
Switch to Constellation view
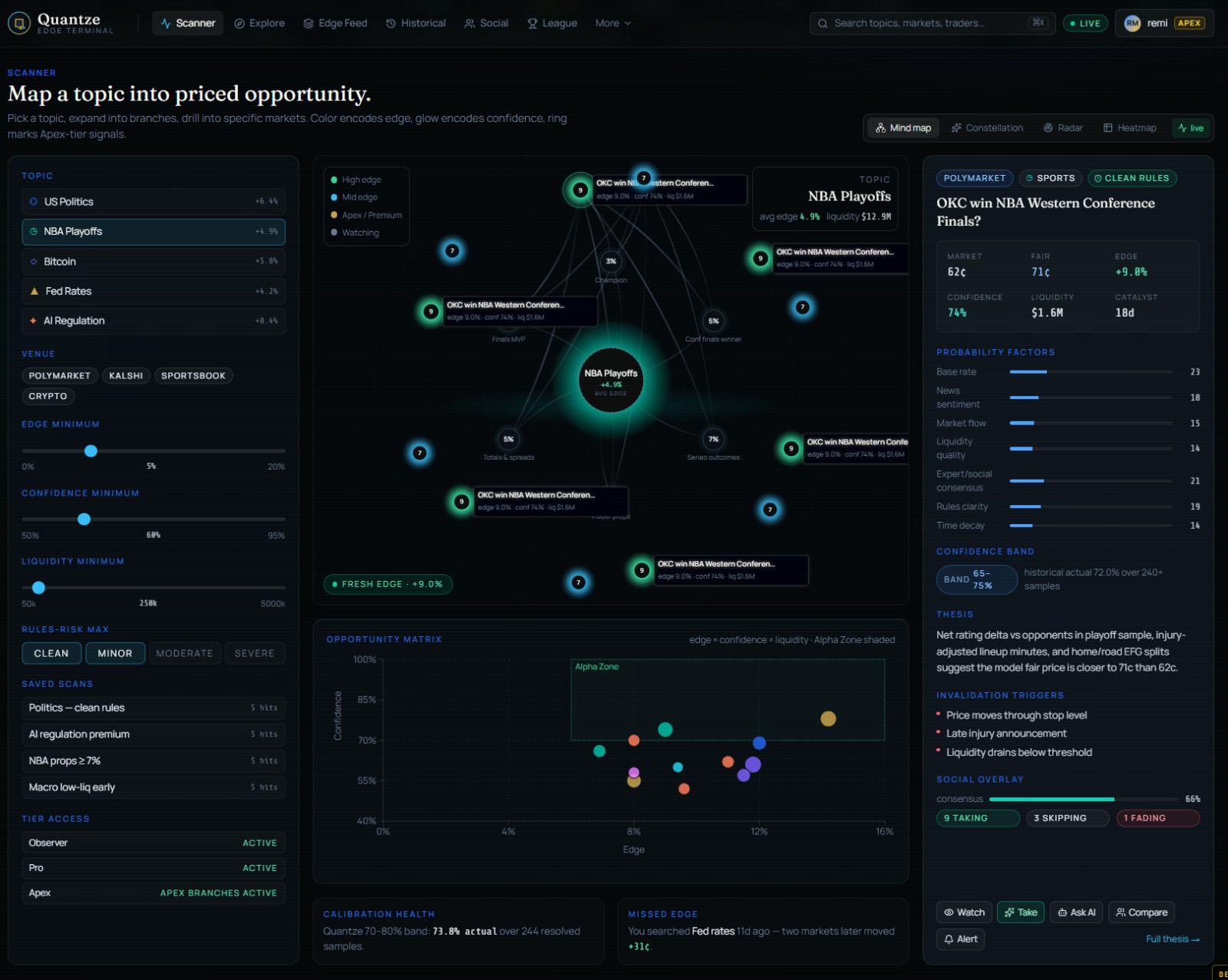click(x=987, y=128)
